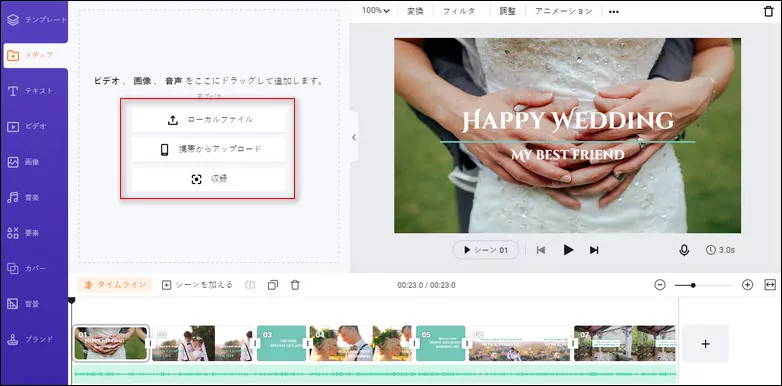Fit timeline to width icon
Viewport: 782px width, 386px height.
[x=770, y=285]
